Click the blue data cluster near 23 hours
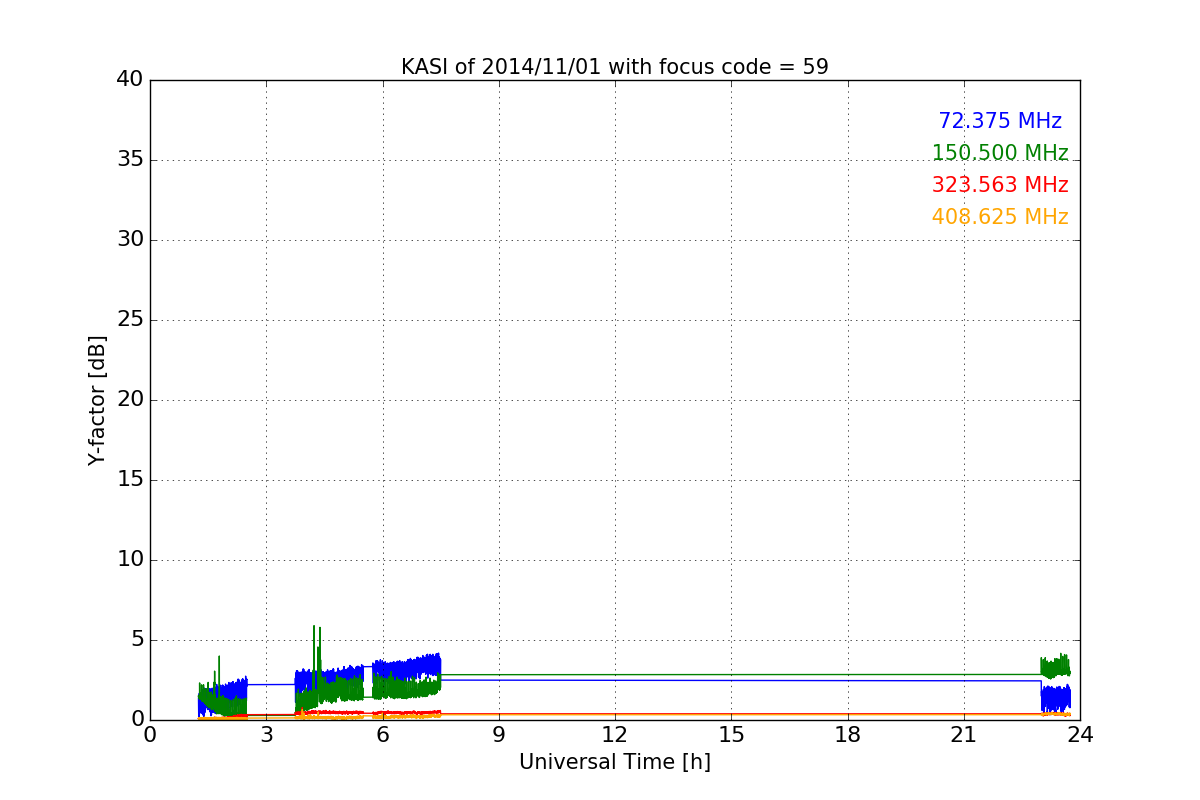 [1055, 698]
